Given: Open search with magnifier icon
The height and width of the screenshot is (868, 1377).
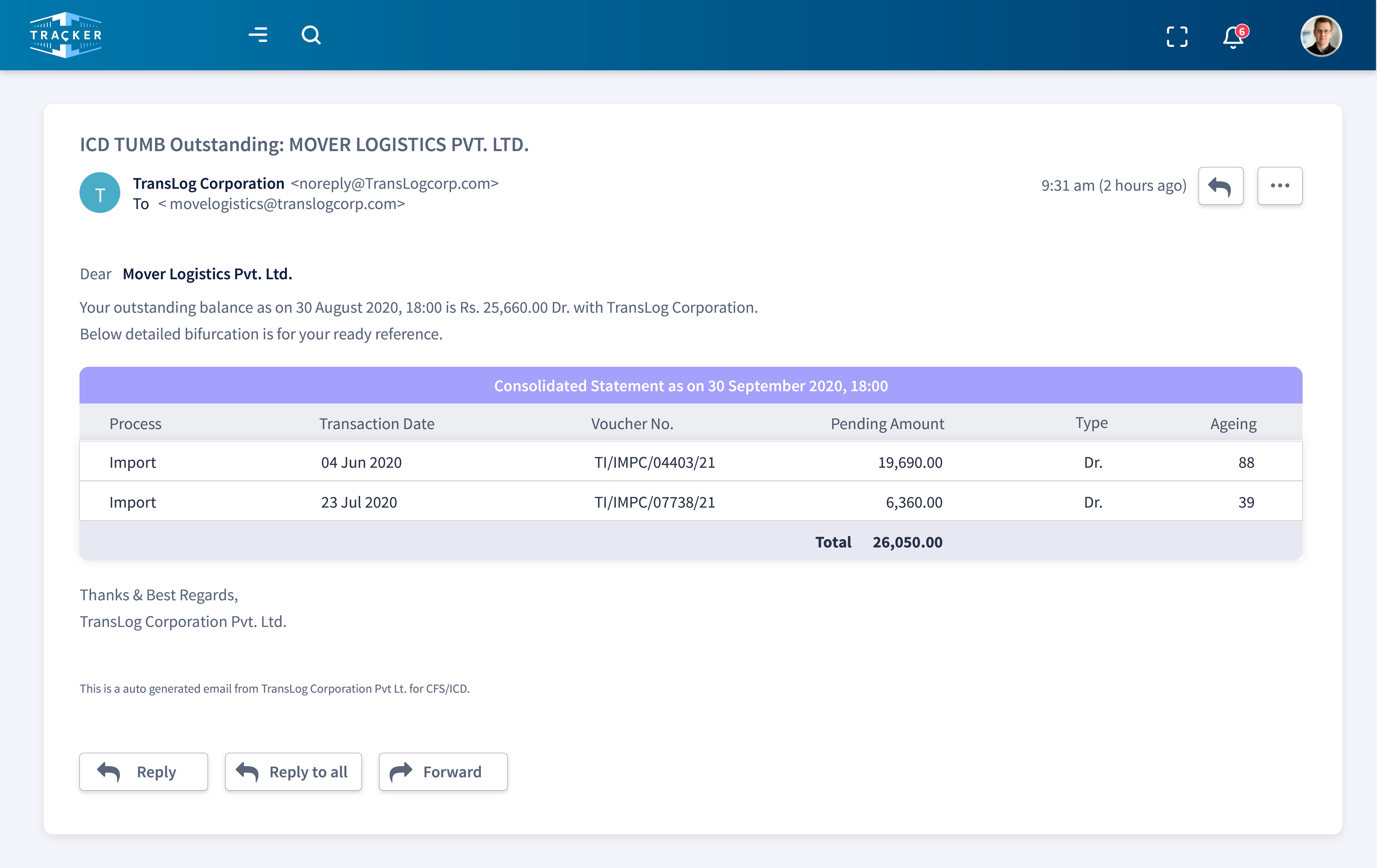Looking at the screenshot, I should pyautogui.click(x=311, y=35).
